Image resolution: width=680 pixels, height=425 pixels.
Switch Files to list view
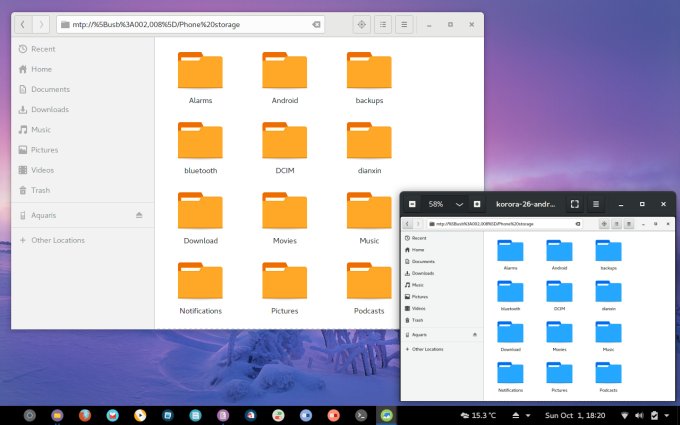coord(383,24)
